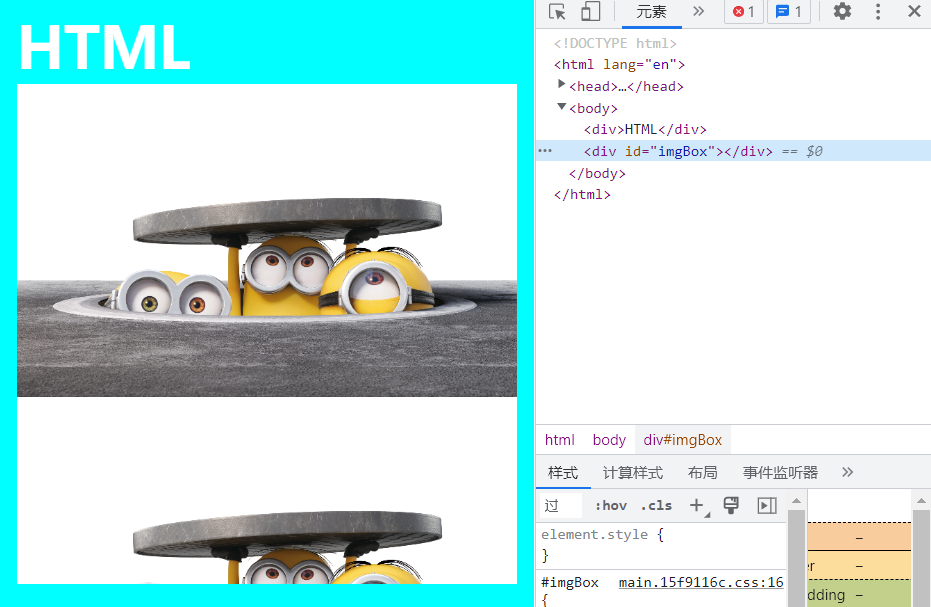Activate the inspect element picker icon
The height and width of the screenshot is (607, 931).
coord(557,12)
